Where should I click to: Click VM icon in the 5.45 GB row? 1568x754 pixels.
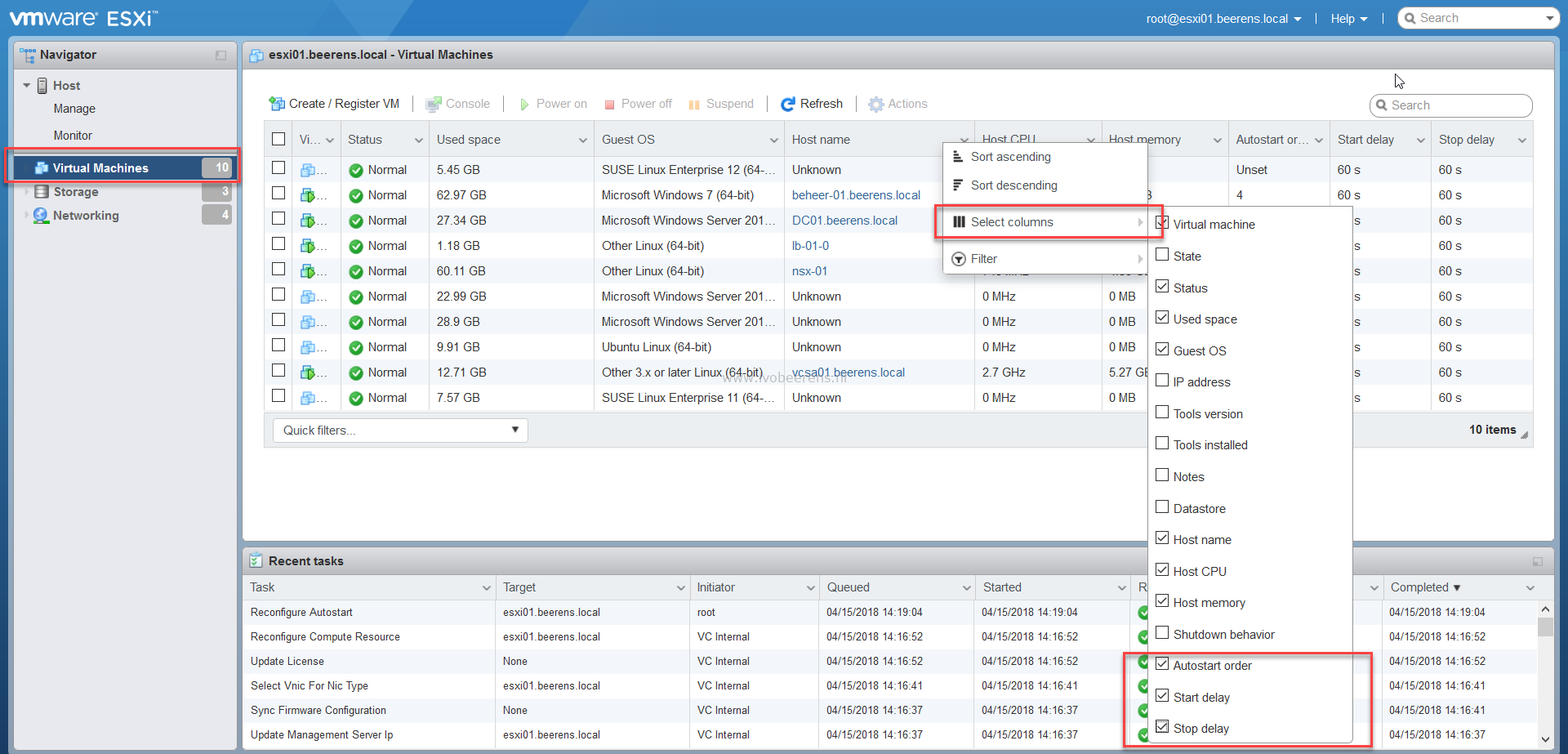(308, 170)
